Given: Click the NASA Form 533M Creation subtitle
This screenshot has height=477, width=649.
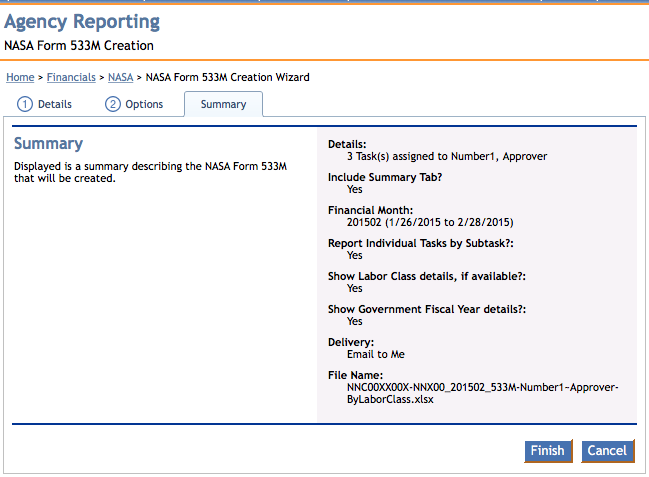Looking at the screenshot, I should (79, 46).
